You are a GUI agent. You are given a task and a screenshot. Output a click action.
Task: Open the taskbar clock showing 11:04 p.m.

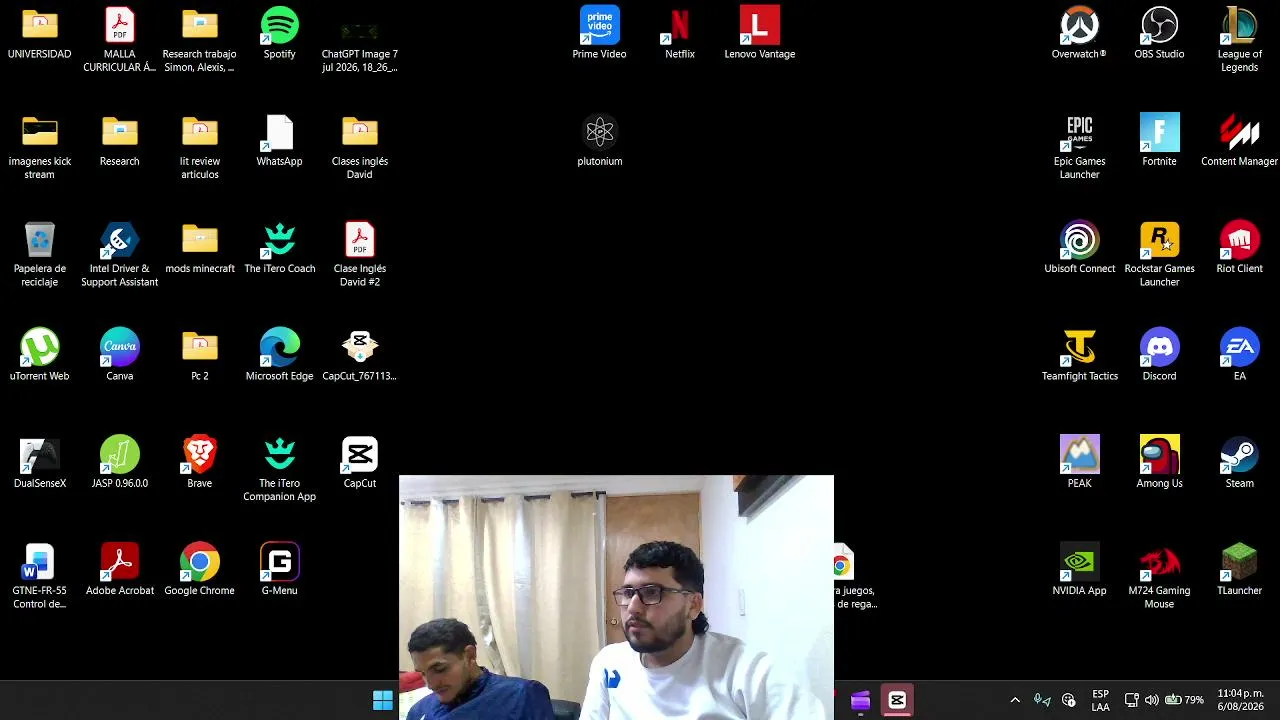pos(1241,700)
